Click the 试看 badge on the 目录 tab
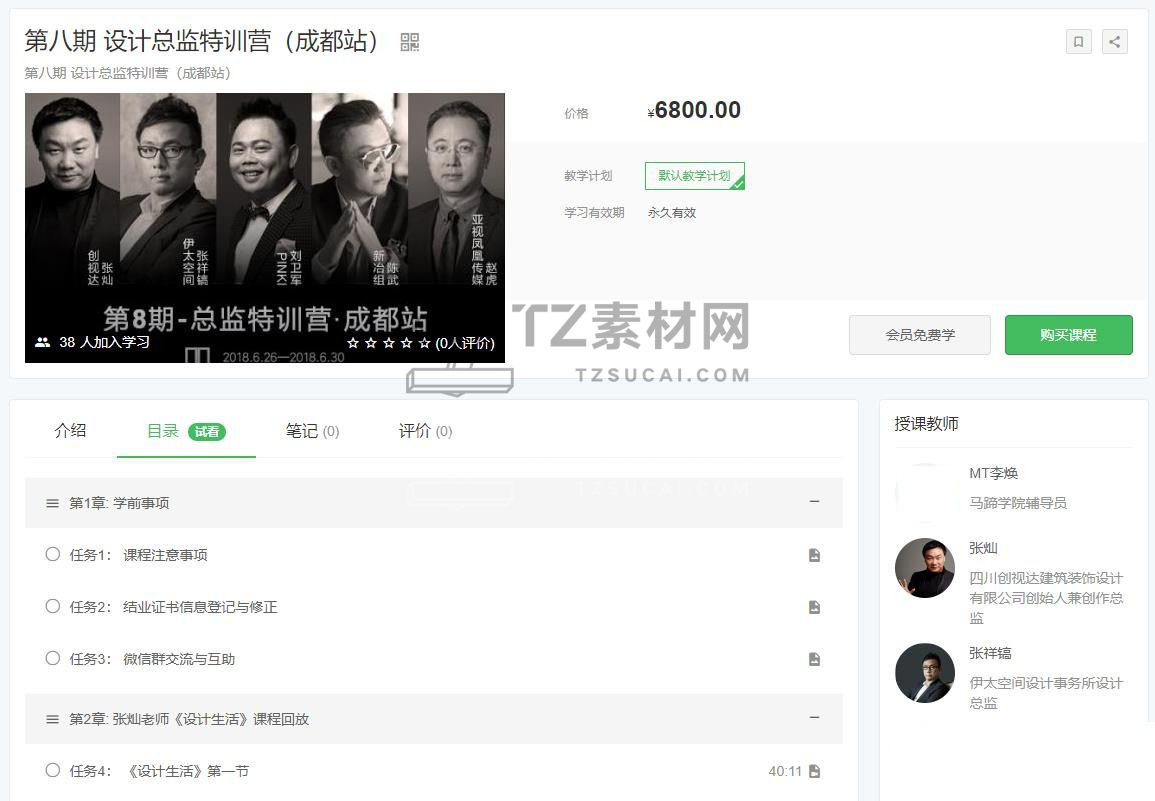The image size is (1155, 801). 207,432
